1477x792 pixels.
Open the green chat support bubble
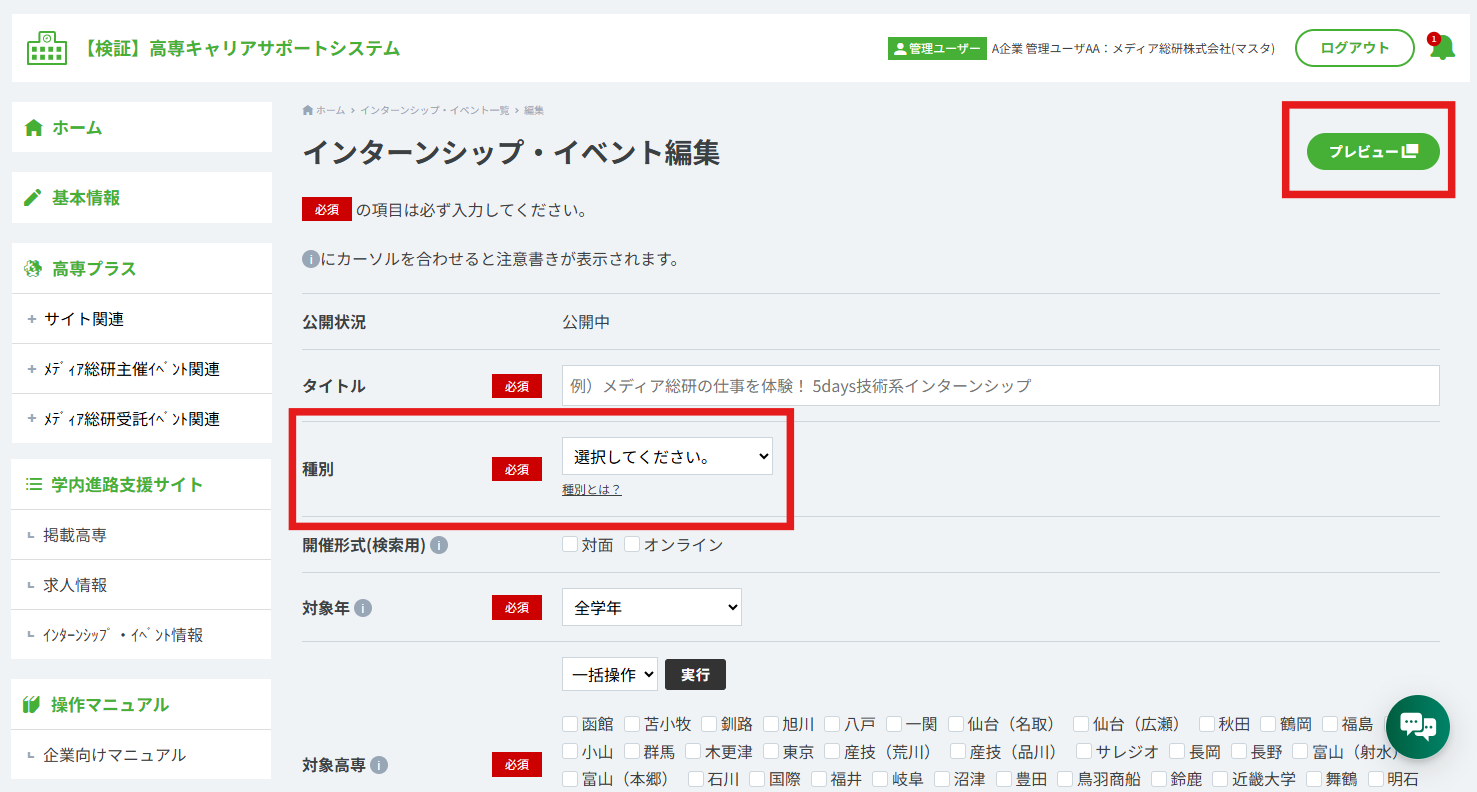1418,726
